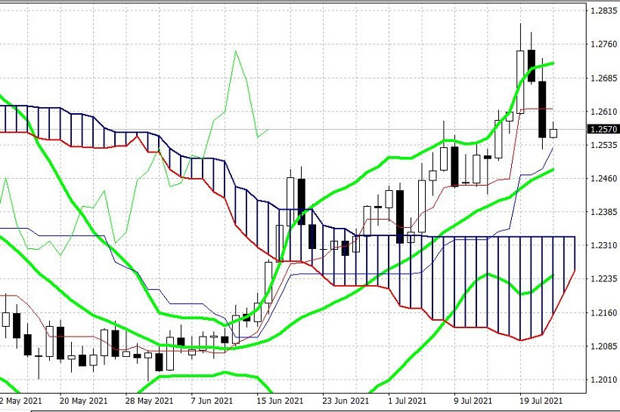Viewport: 620px width, 412px height.
Task: Click the current price label 1.2570
Action: tap(603, 129)
